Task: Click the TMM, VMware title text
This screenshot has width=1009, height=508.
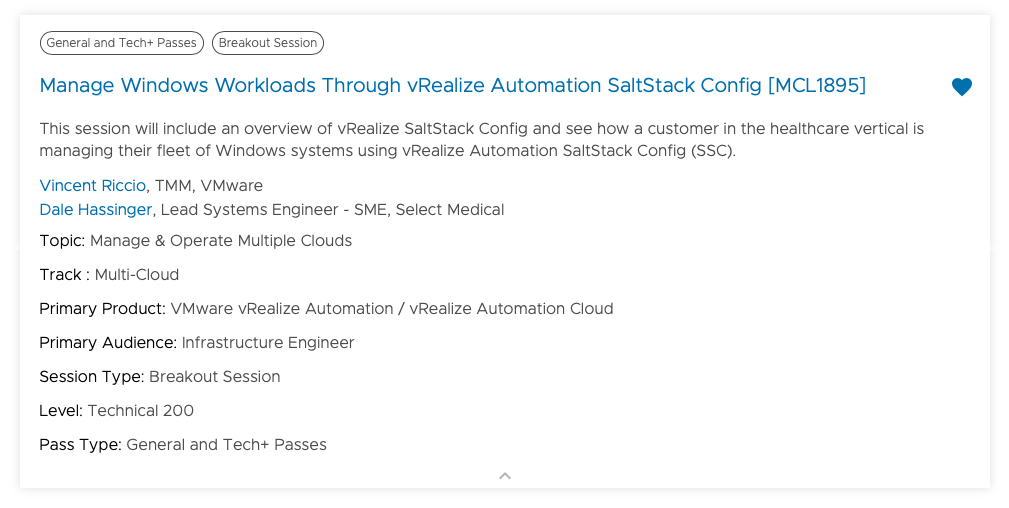Action: point(209,186)
